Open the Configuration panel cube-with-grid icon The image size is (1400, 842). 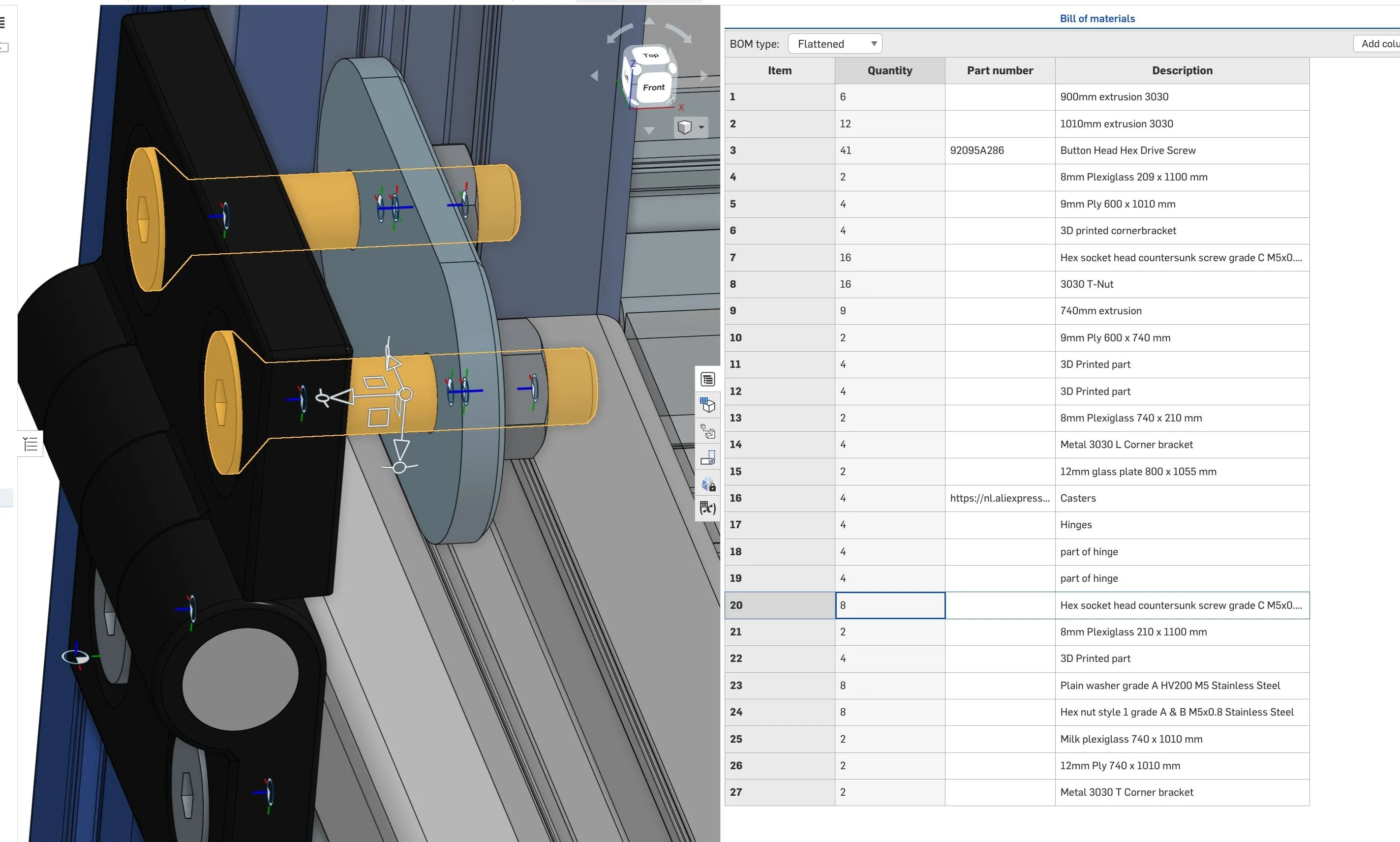[x=708, y=405]
